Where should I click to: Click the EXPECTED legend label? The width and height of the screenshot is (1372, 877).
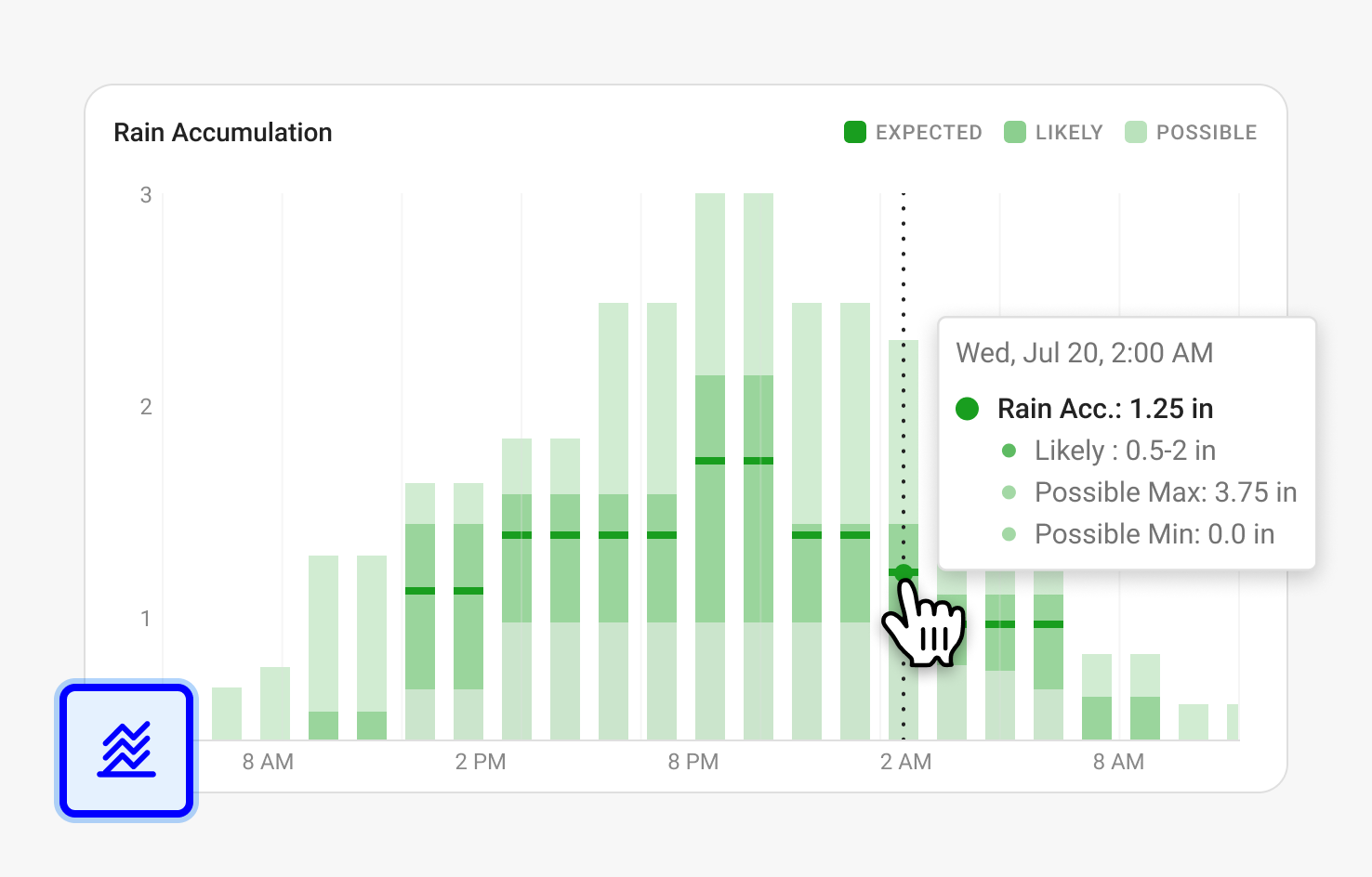tap(929, 133)
